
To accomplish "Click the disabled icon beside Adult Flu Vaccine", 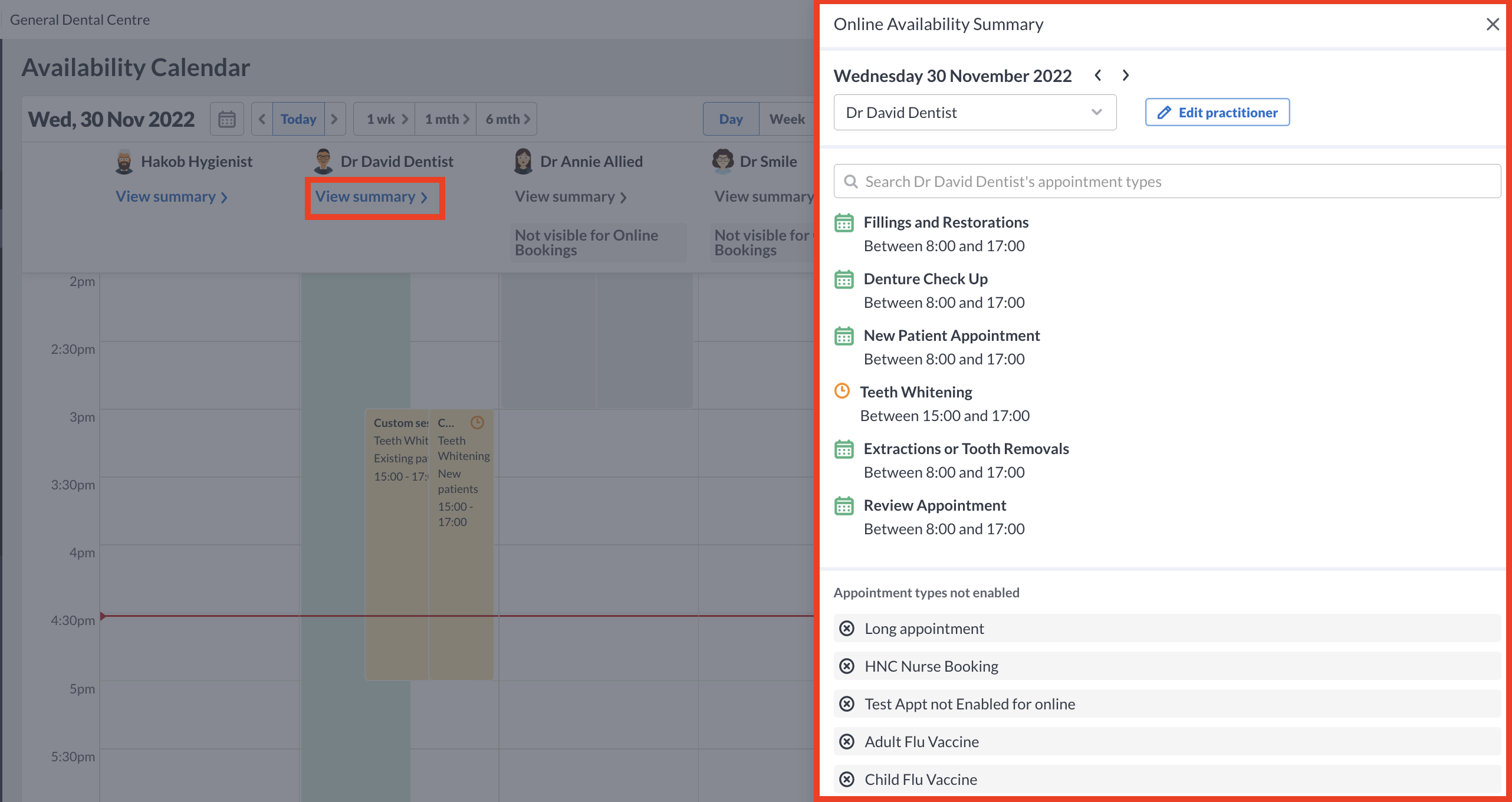I will click(x=847, y=741).
